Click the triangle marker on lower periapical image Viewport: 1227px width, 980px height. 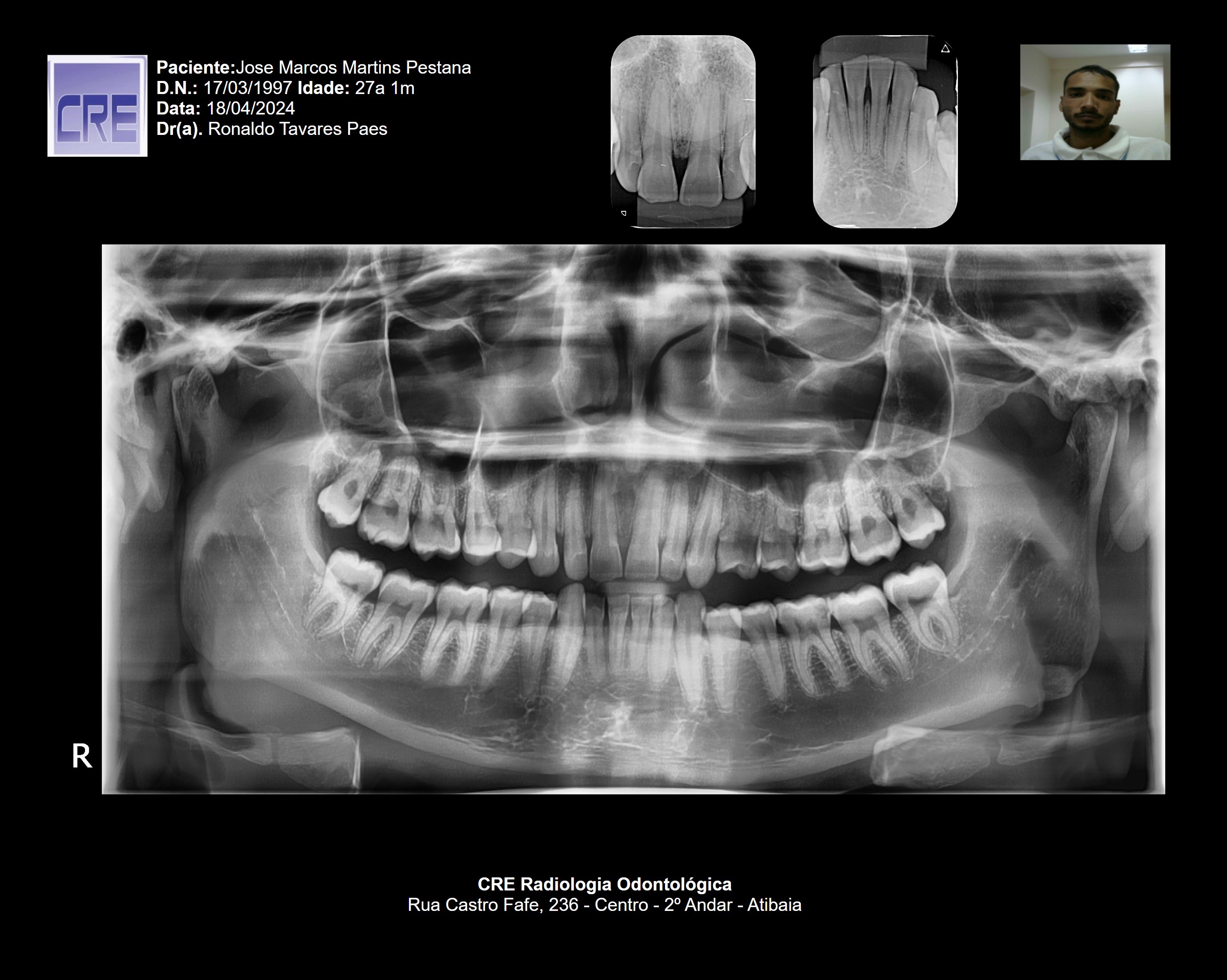click(945, 49)
